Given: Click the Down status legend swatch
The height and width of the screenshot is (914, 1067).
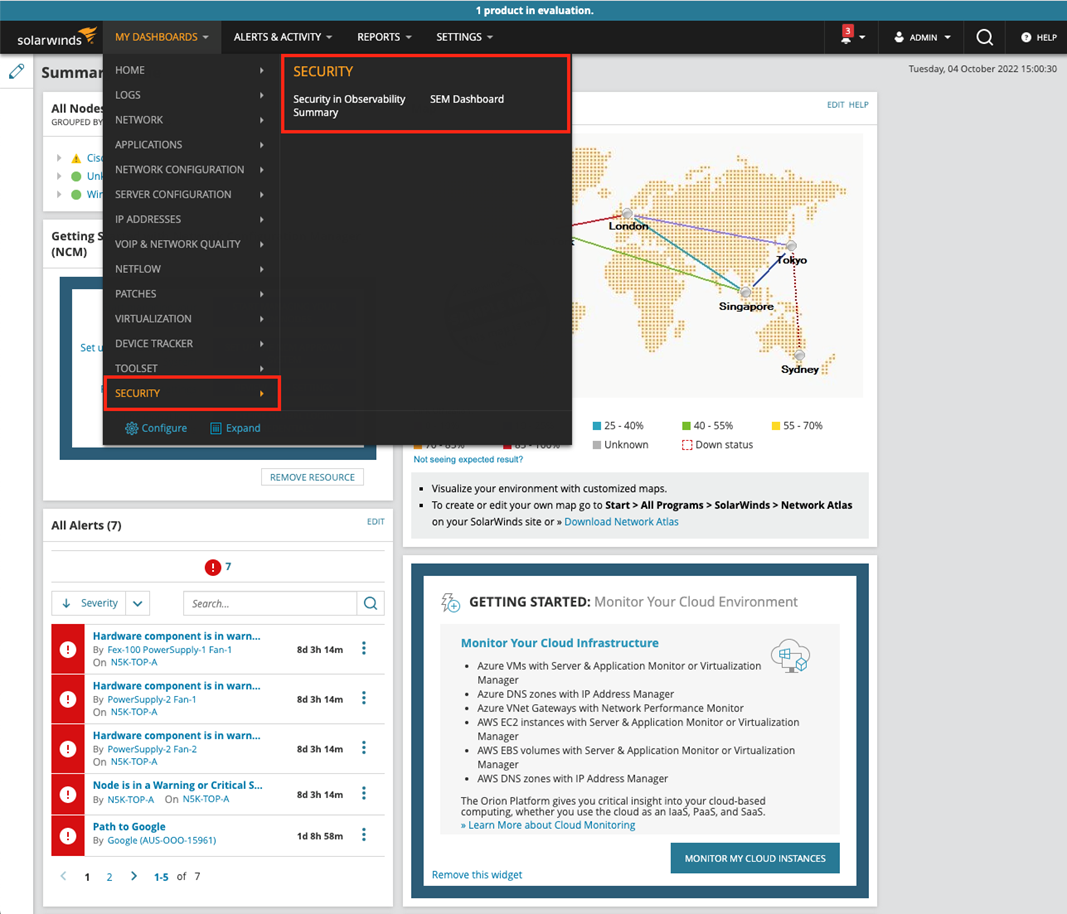Looking at the screenshot, I should (687, 445).
